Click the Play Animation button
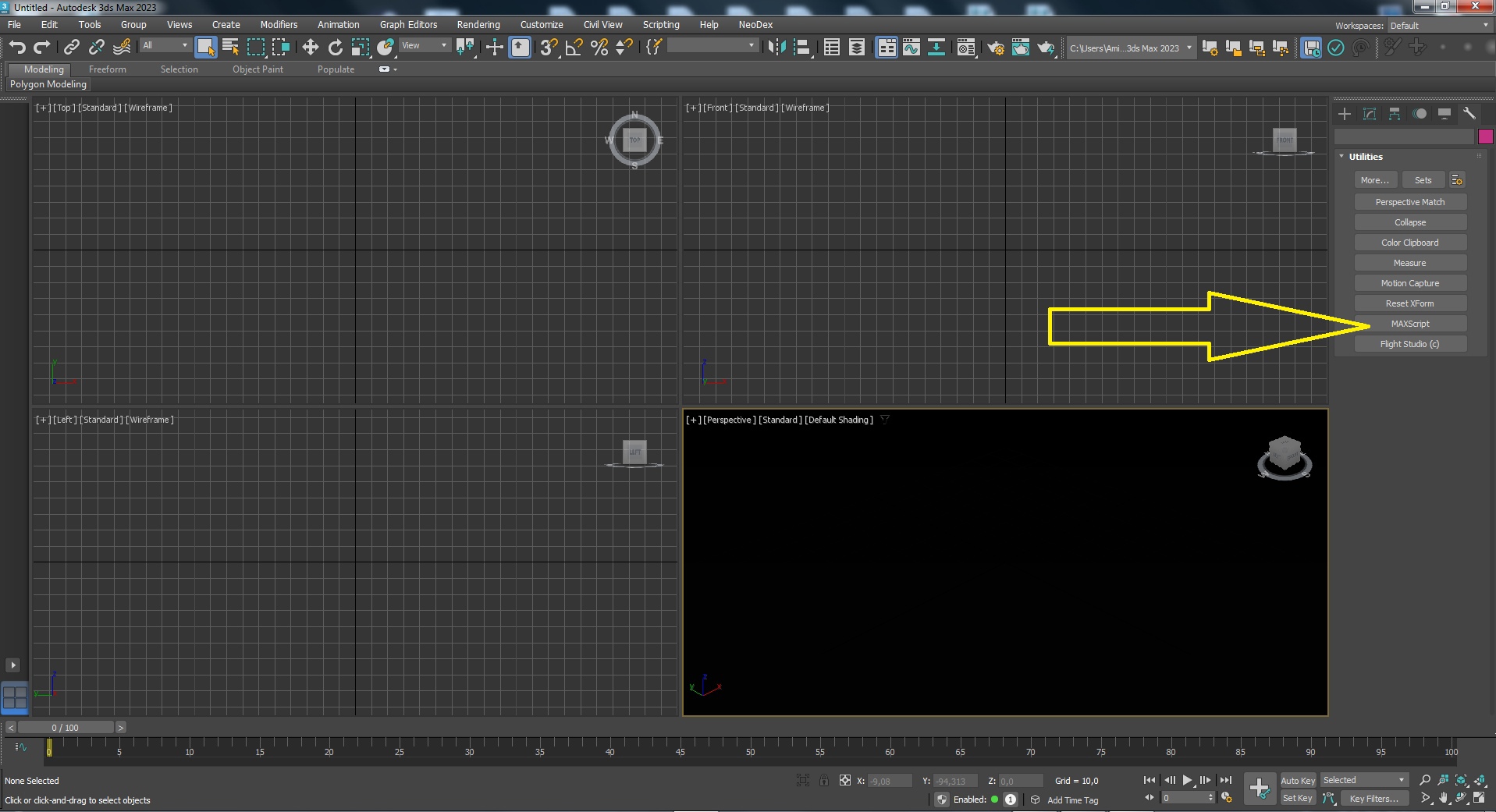 (x=1187, y=780)
